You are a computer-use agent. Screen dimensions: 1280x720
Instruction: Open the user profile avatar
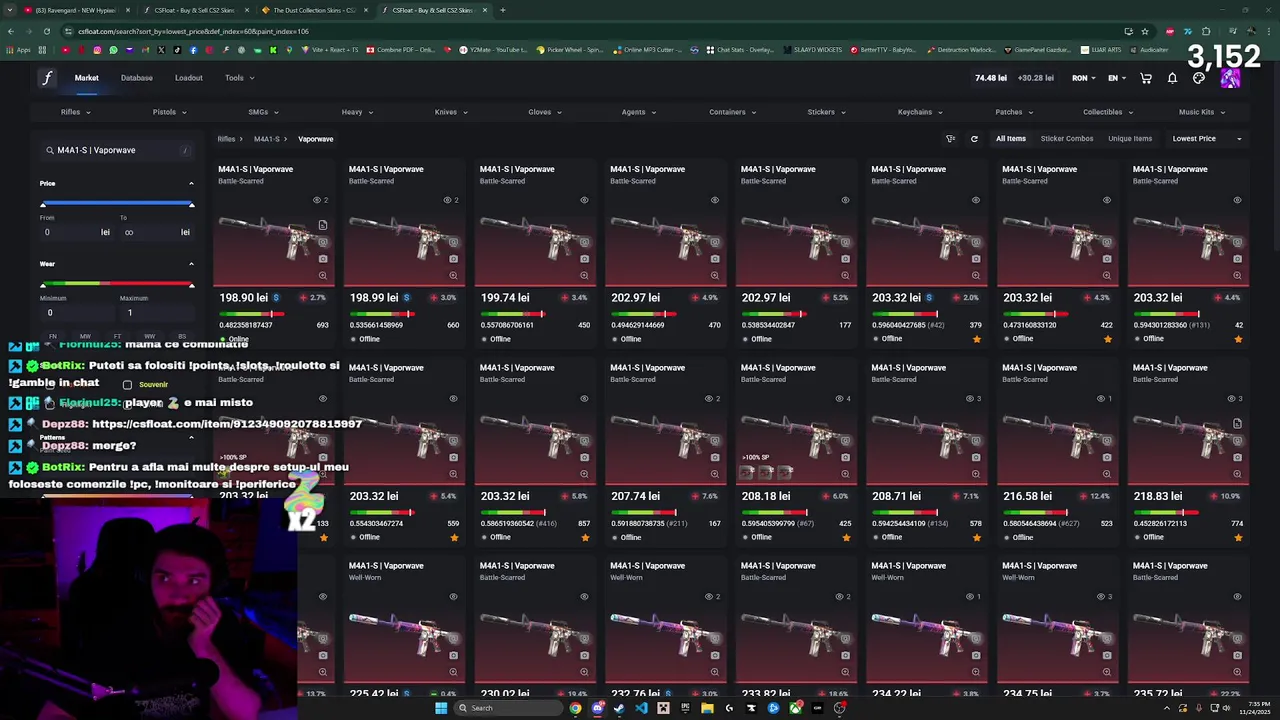pos(1230,79)
